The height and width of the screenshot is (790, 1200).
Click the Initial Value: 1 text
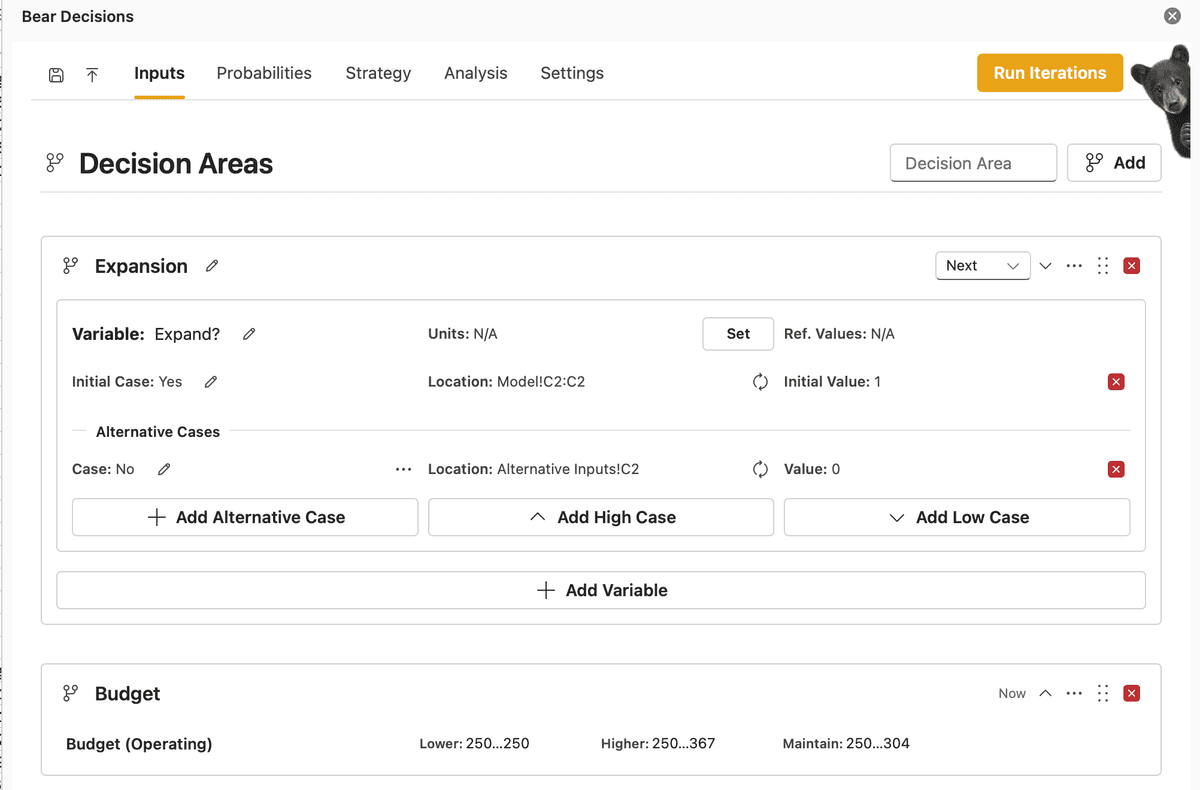(832, 382)
